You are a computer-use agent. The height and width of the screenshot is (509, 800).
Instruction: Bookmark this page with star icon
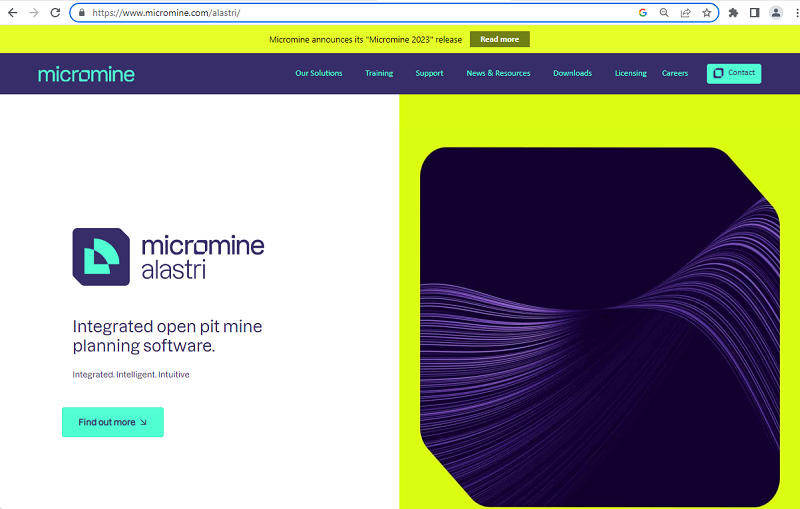pyautogui.click(x=707, y=13)
